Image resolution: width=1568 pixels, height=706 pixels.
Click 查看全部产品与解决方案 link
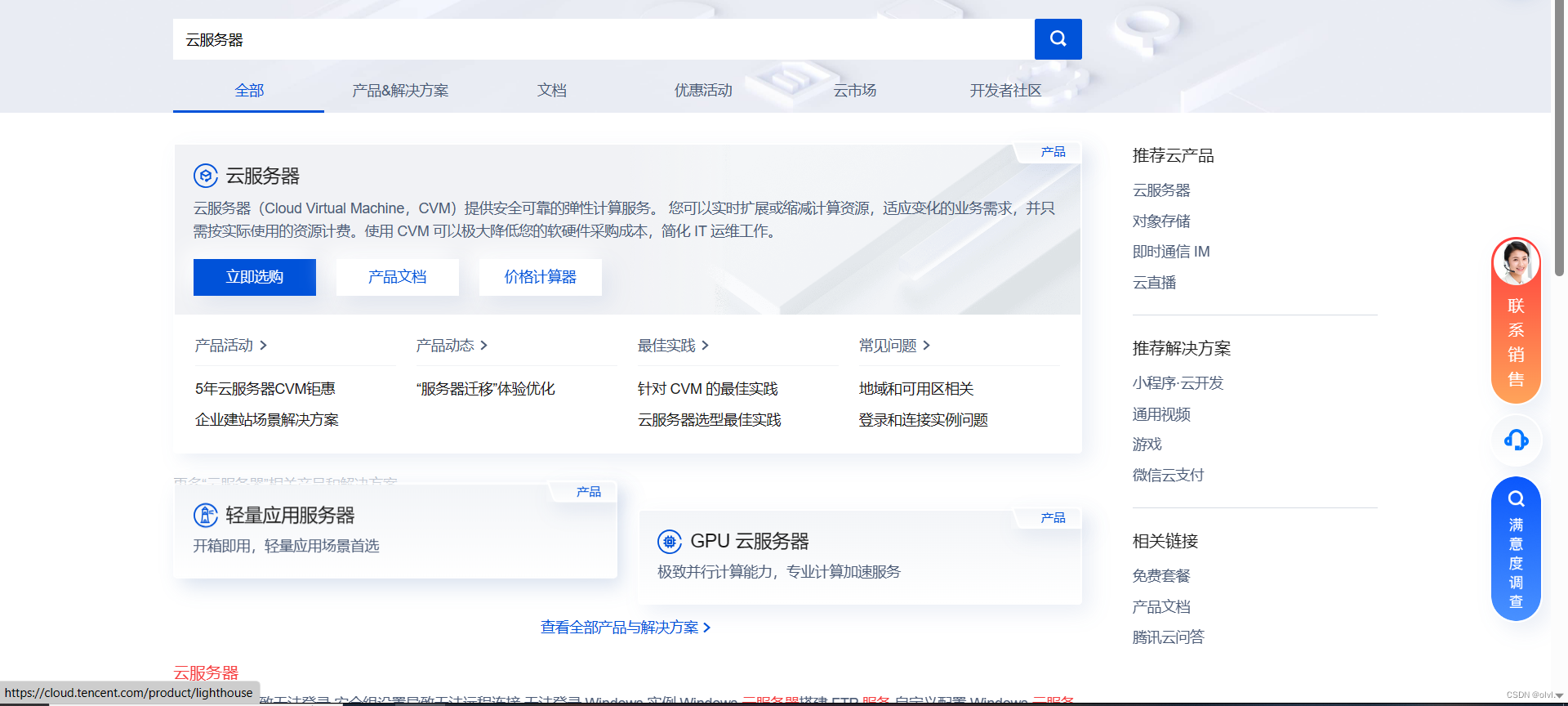click(x=626, y=628)
